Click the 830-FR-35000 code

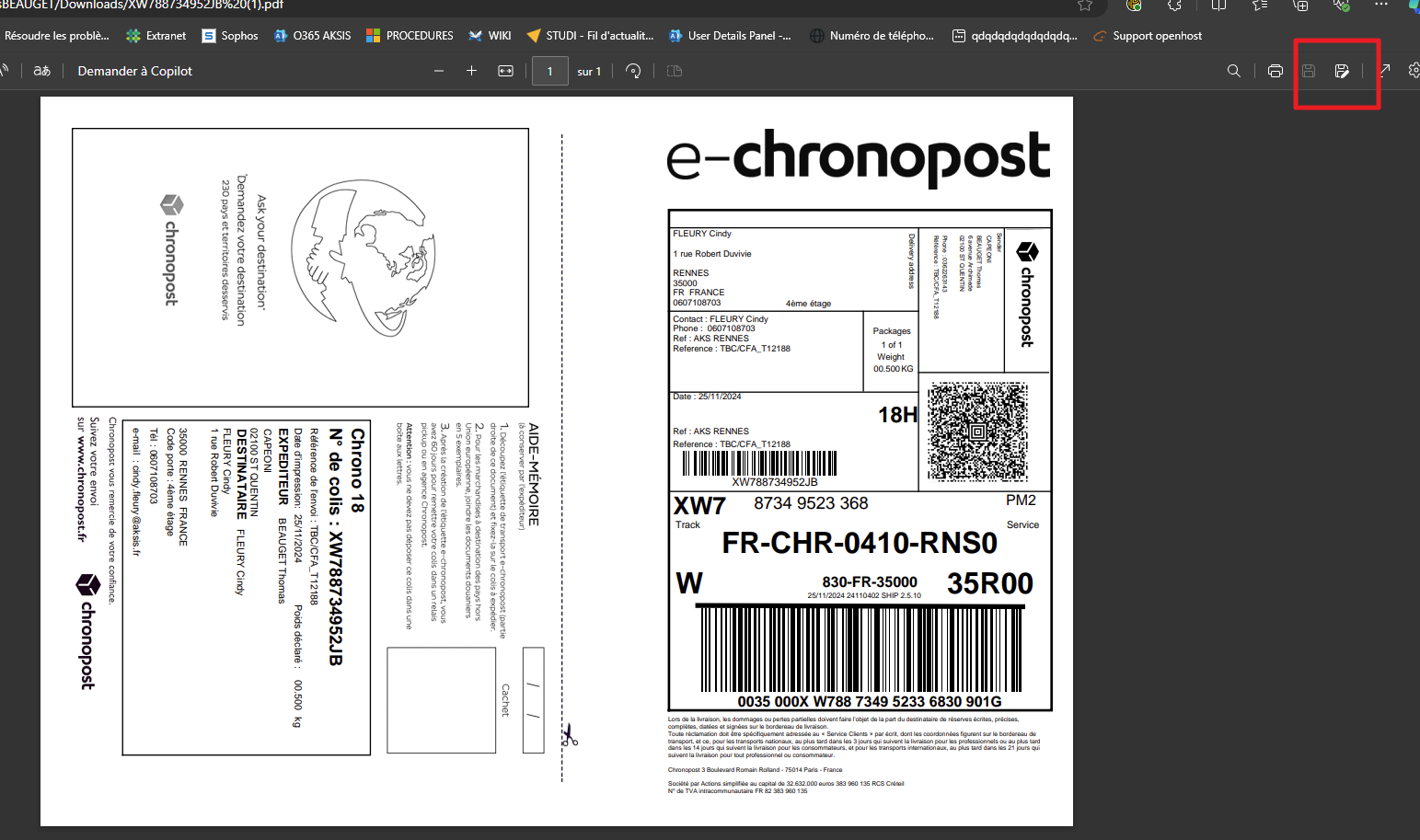[870, 582]
